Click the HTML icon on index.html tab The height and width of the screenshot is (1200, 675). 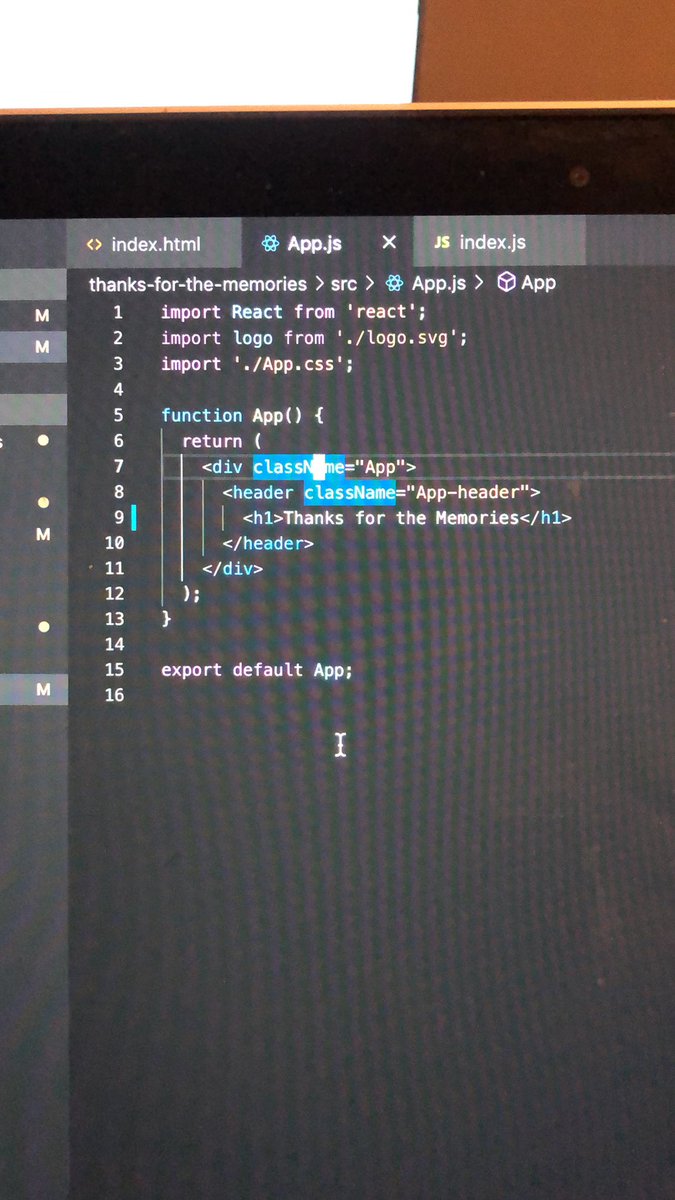pos(94,245)
